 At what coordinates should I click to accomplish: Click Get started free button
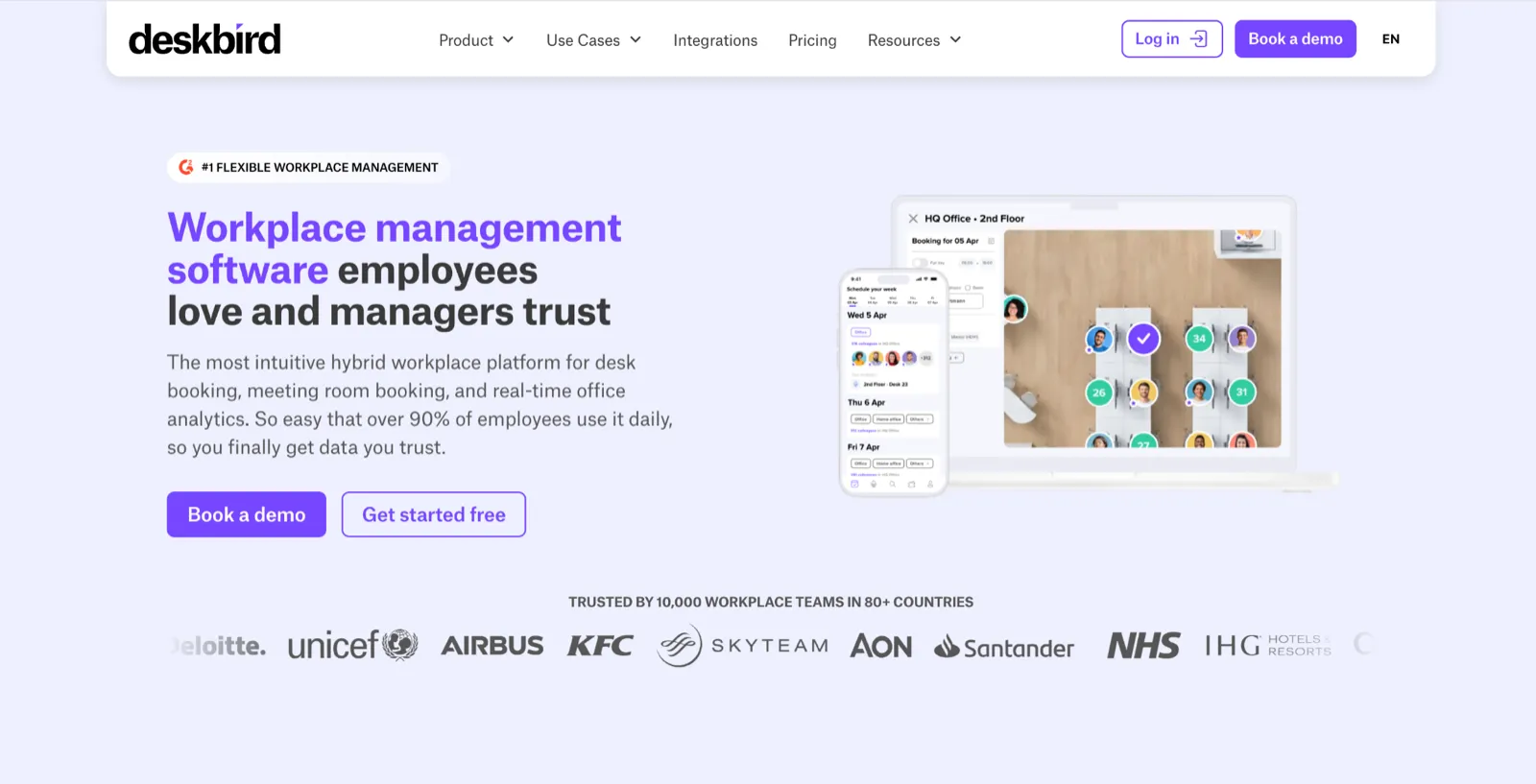coord(434,514)
